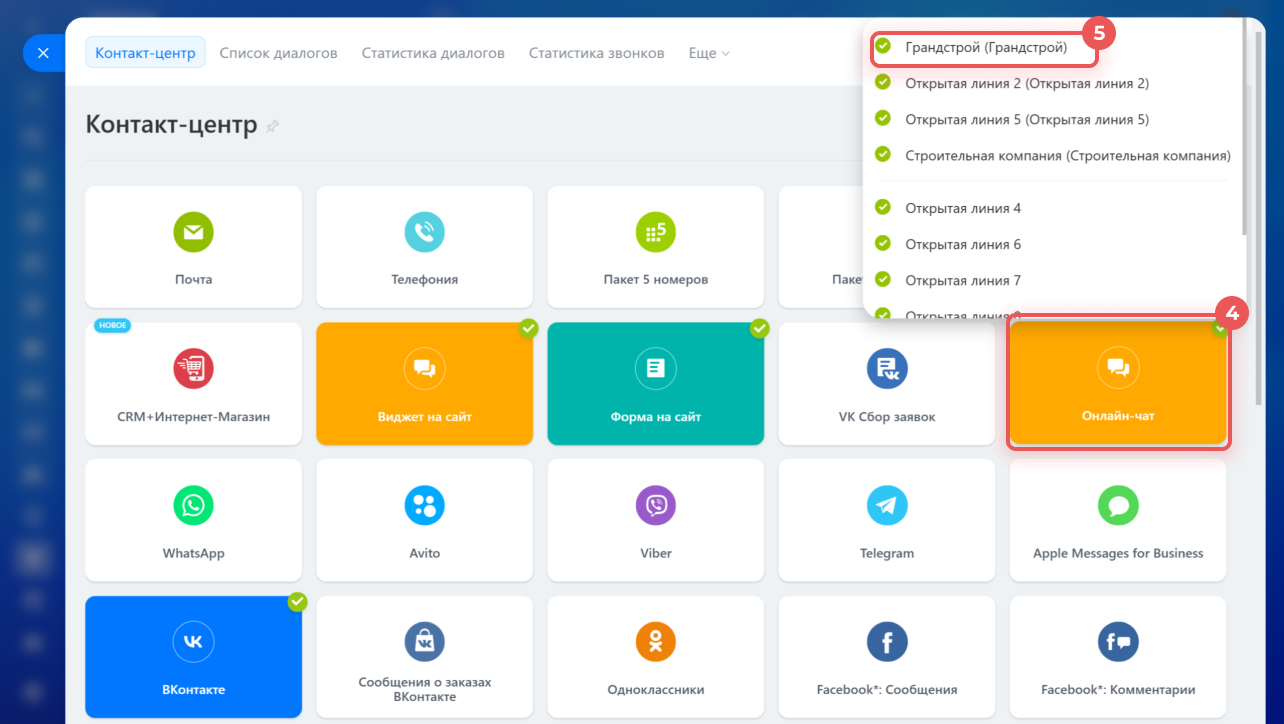Viewport: 1284px width, 724px height.
Task: Expand the Еще menu
Action: (x=709, y=53)
